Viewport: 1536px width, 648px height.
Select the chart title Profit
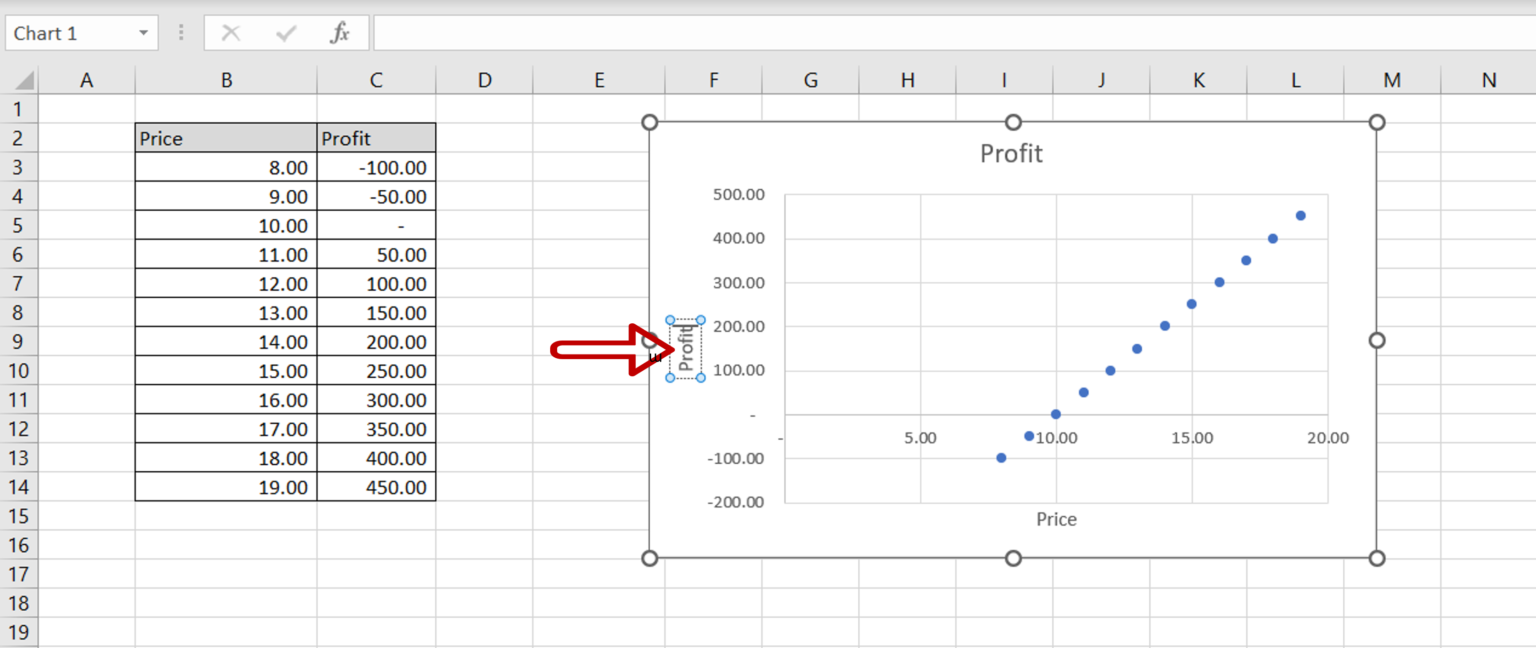pos(1010,153)
